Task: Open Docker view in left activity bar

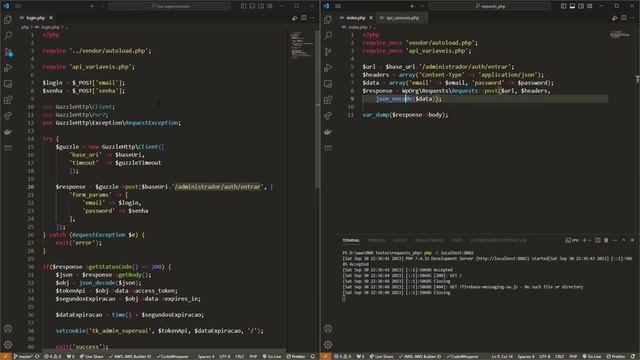Action: click(8, 132)
